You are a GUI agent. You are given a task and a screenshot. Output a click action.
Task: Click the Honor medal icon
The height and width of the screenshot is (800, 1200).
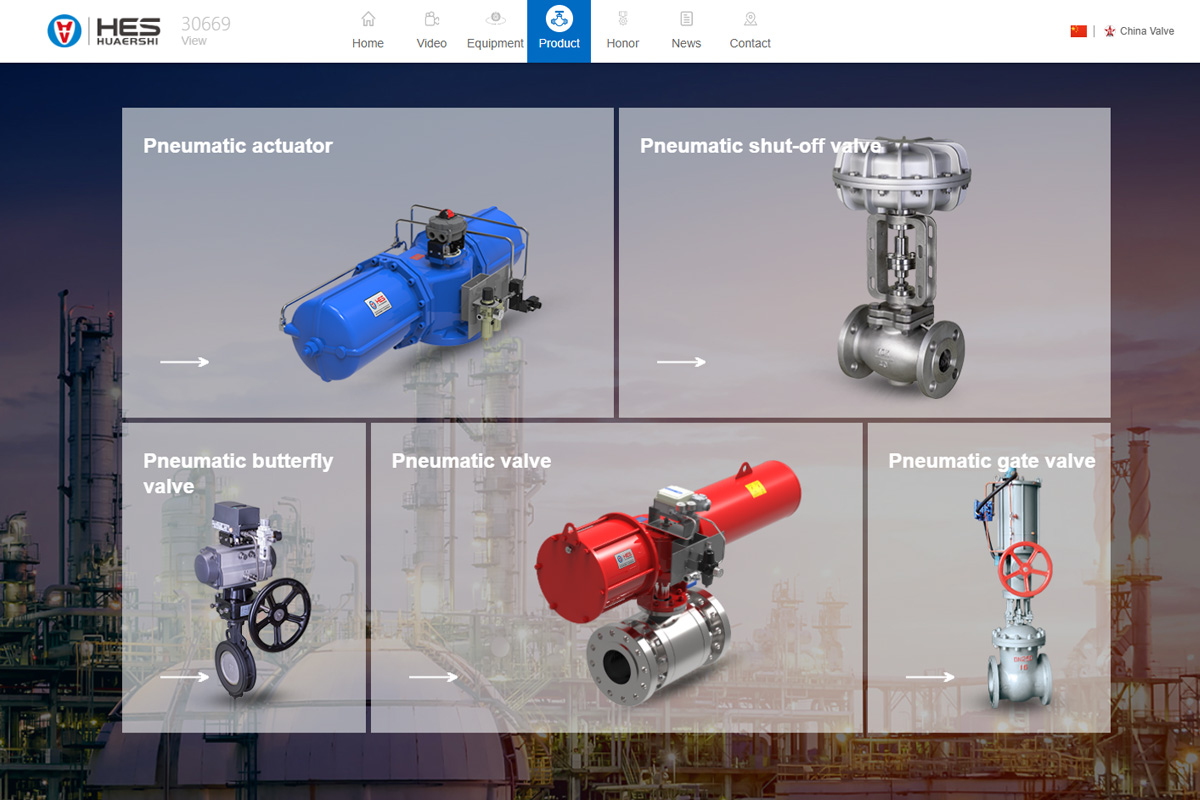click(623, 19)
